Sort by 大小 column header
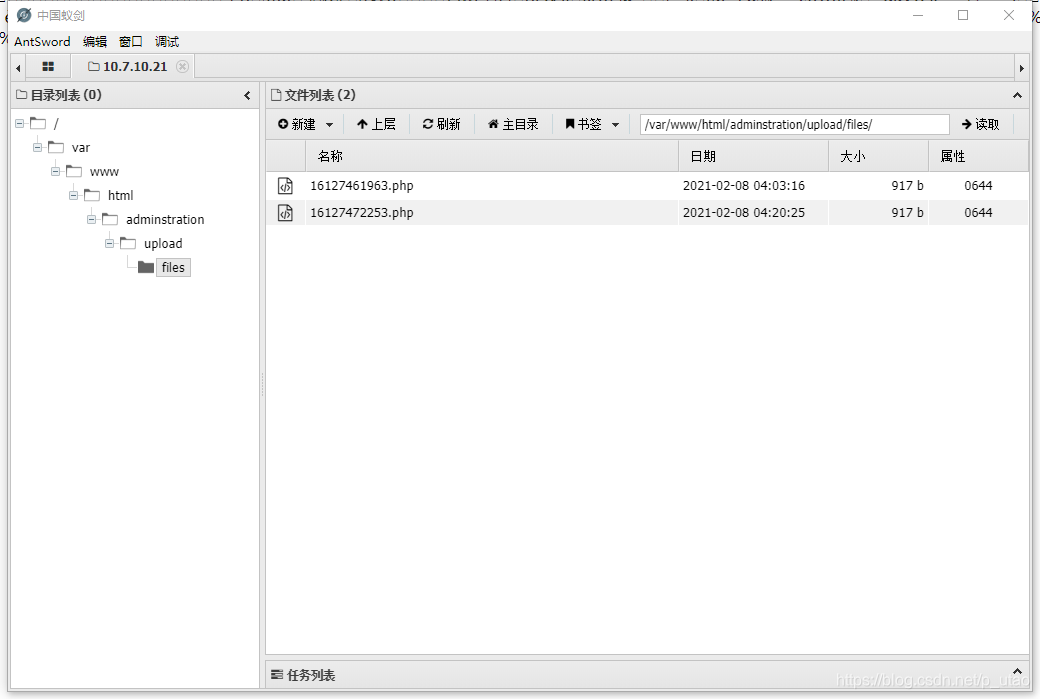 878,157
